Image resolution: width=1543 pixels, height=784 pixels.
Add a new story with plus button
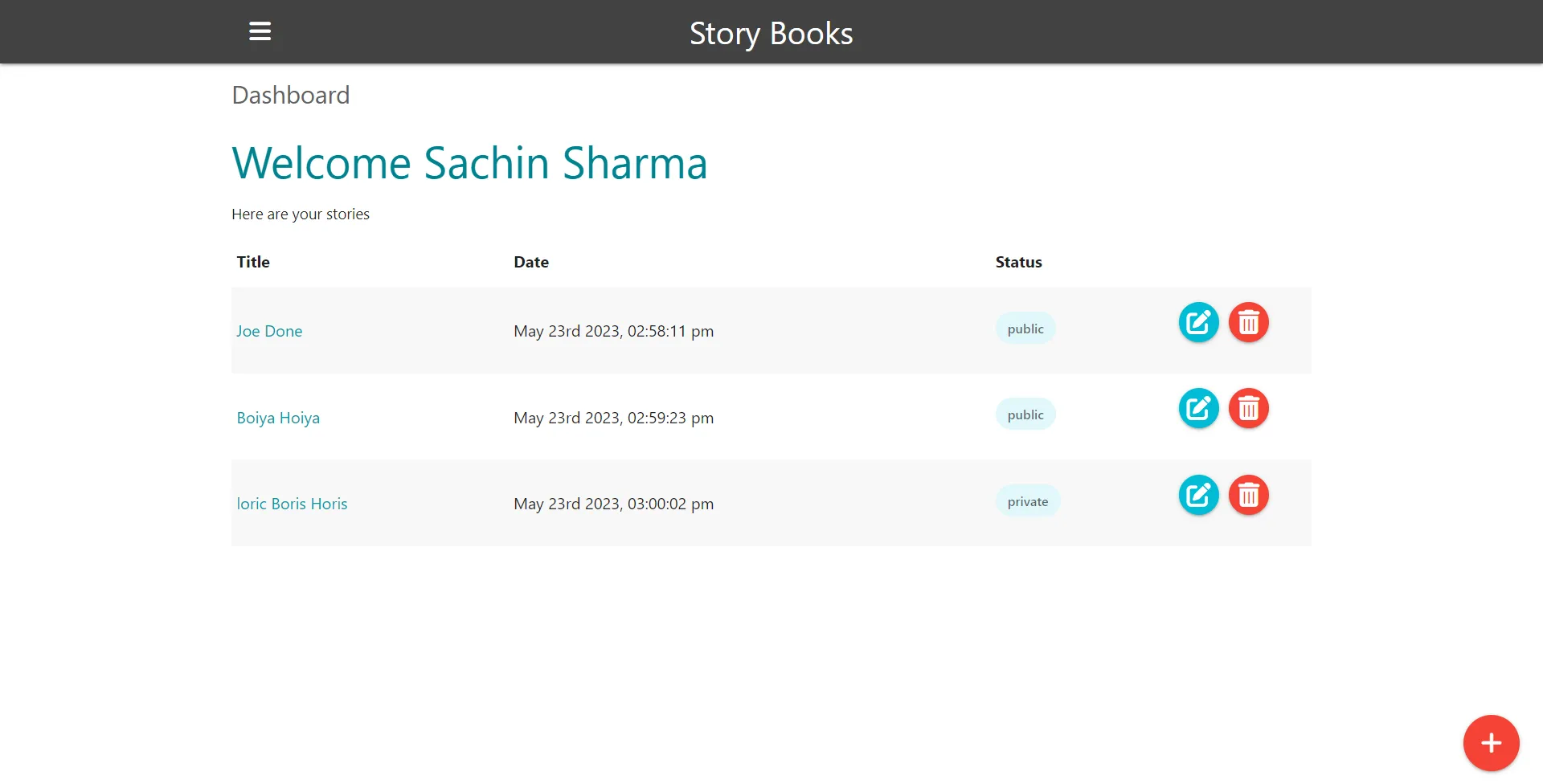[x=1491, y=743]
